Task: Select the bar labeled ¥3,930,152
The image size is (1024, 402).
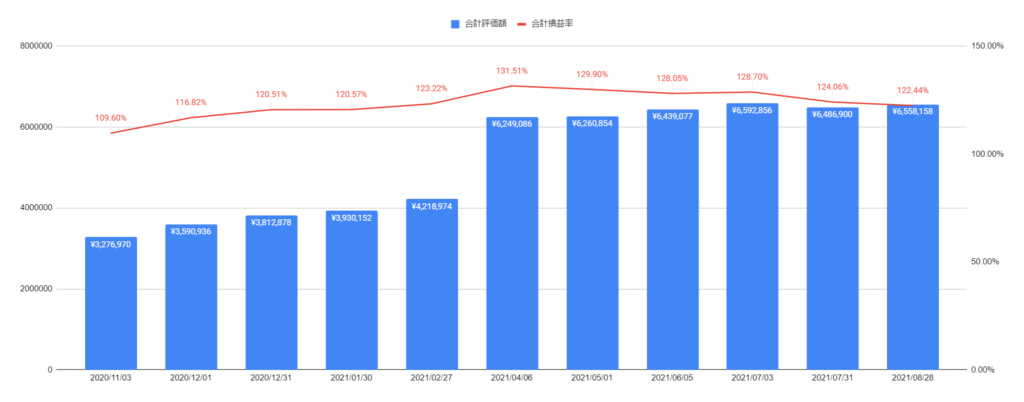Action: click(352, 290)
